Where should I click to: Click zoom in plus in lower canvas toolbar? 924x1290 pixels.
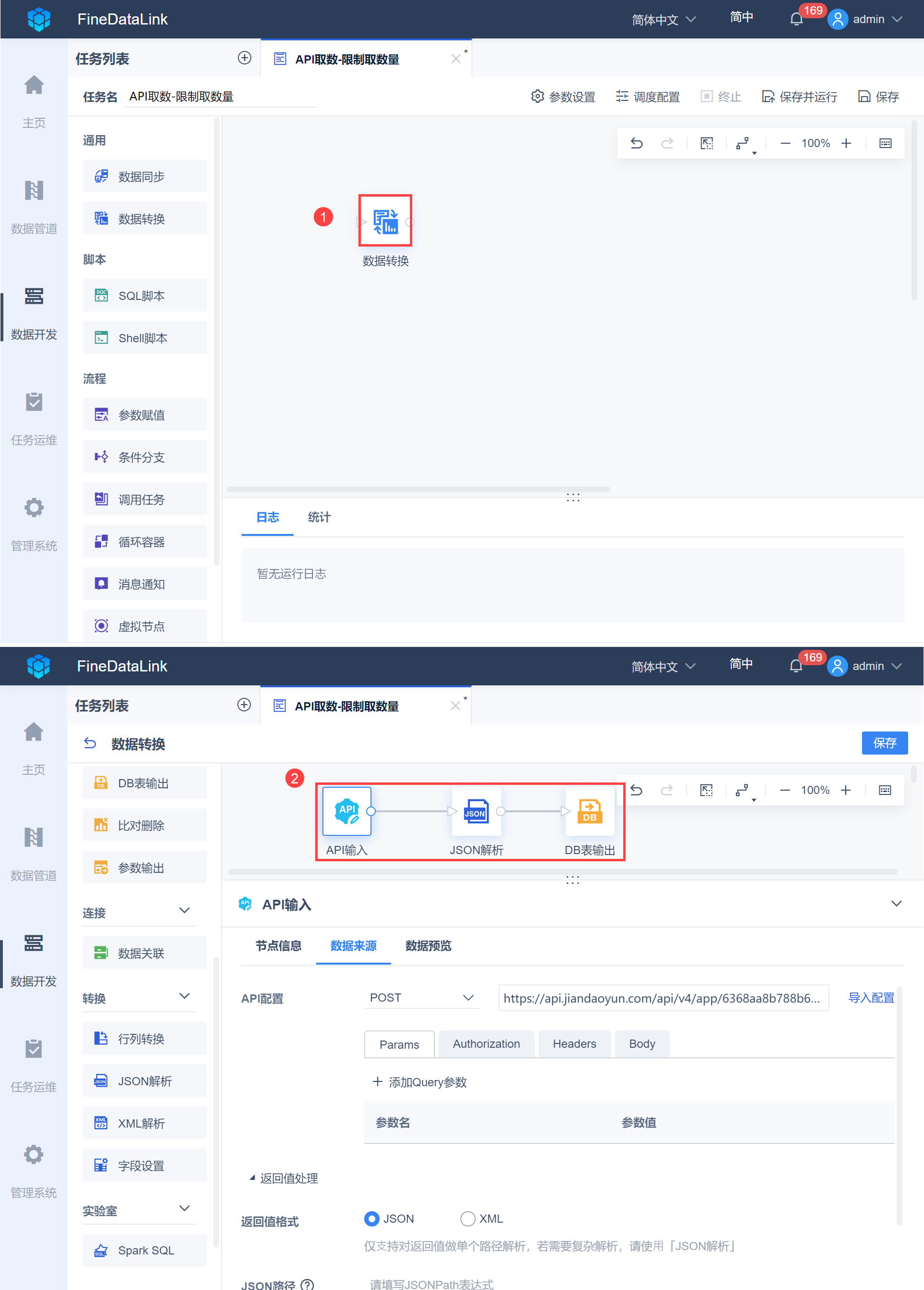846,790
